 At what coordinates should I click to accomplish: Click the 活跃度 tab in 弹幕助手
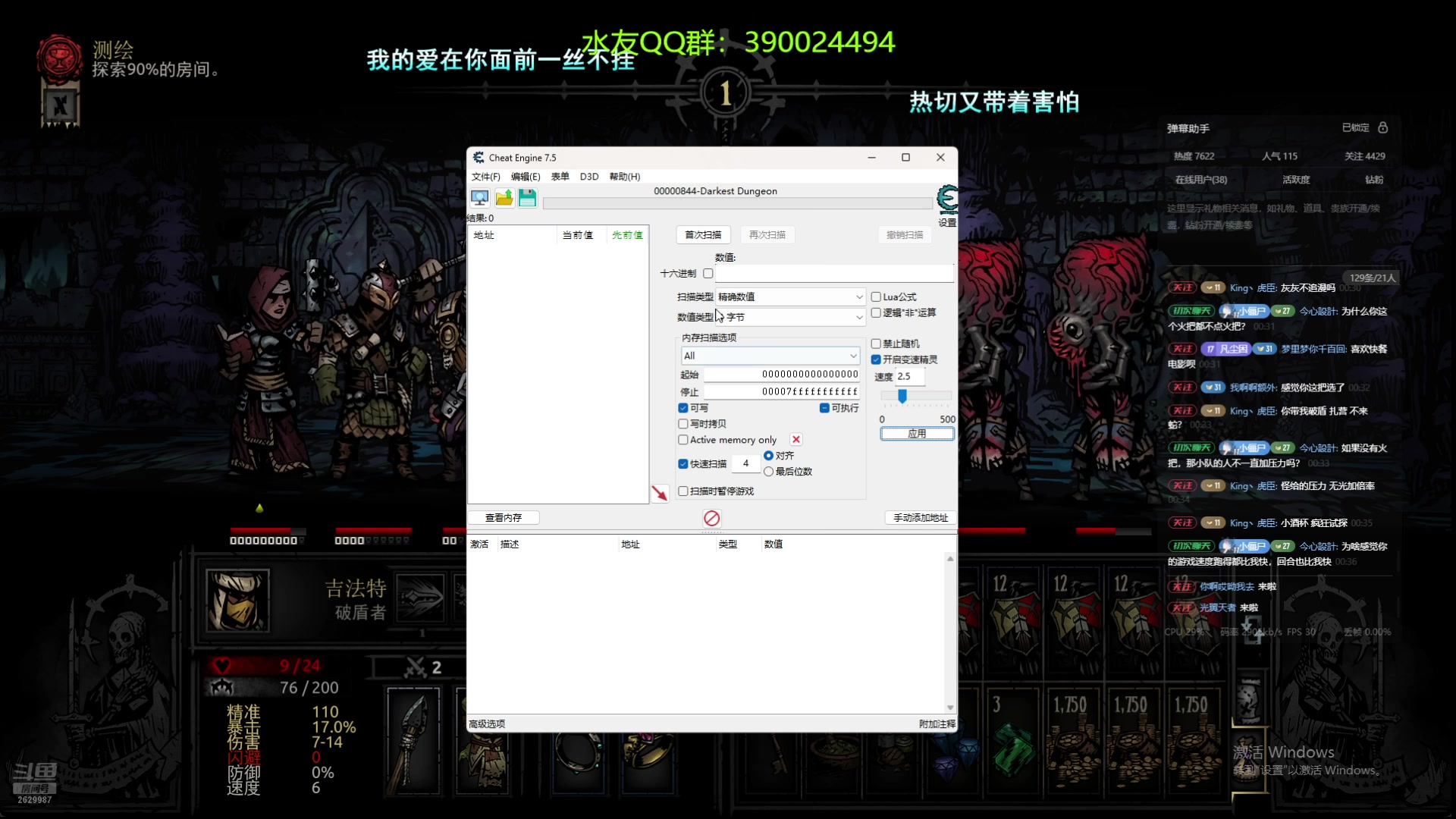tap(1296, 180)
